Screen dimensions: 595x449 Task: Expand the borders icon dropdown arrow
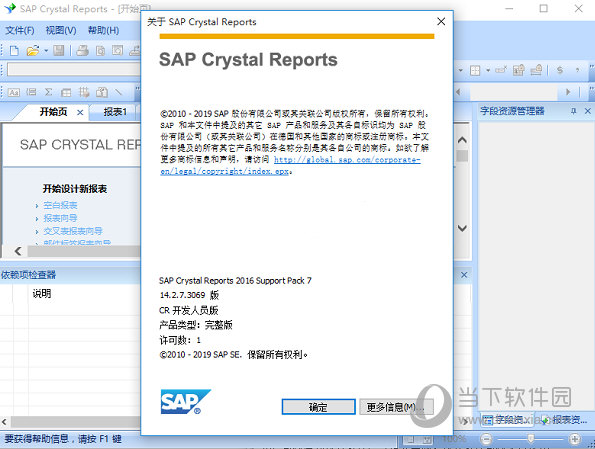488,70
